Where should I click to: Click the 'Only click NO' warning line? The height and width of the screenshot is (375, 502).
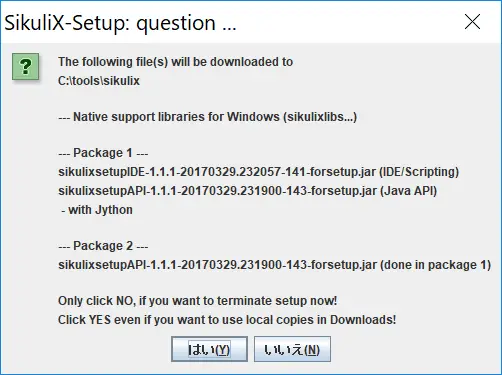[197, 301]
